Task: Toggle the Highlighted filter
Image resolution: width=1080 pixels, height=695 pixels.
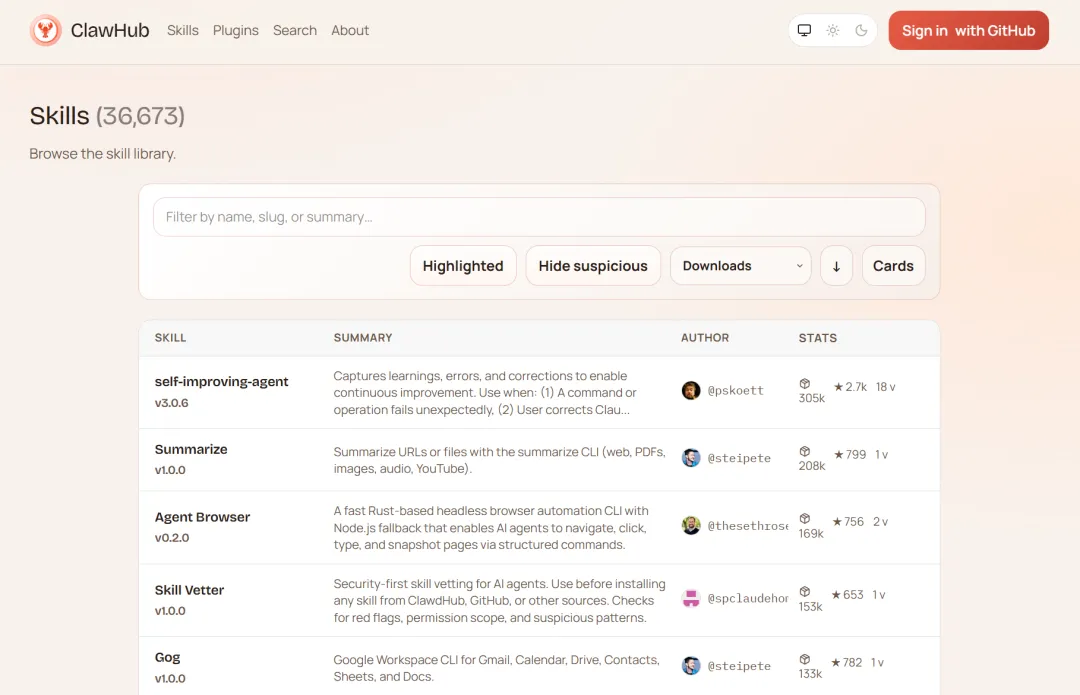Action: point(463,266)
